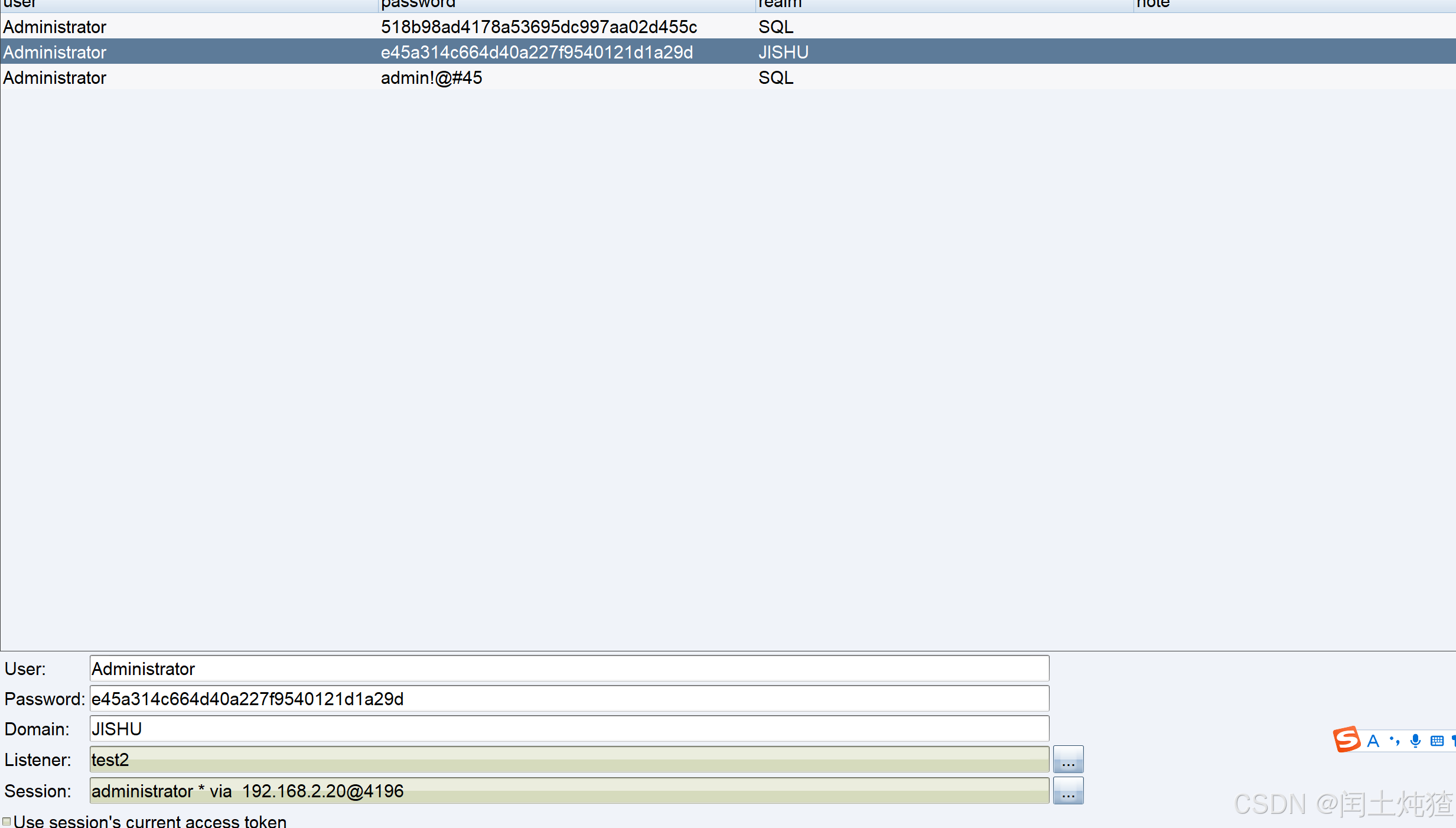This screenshot has width=1456, height=828.
Task: Open Session chooser with the '...' button
Action: (x=1068, y=791)
